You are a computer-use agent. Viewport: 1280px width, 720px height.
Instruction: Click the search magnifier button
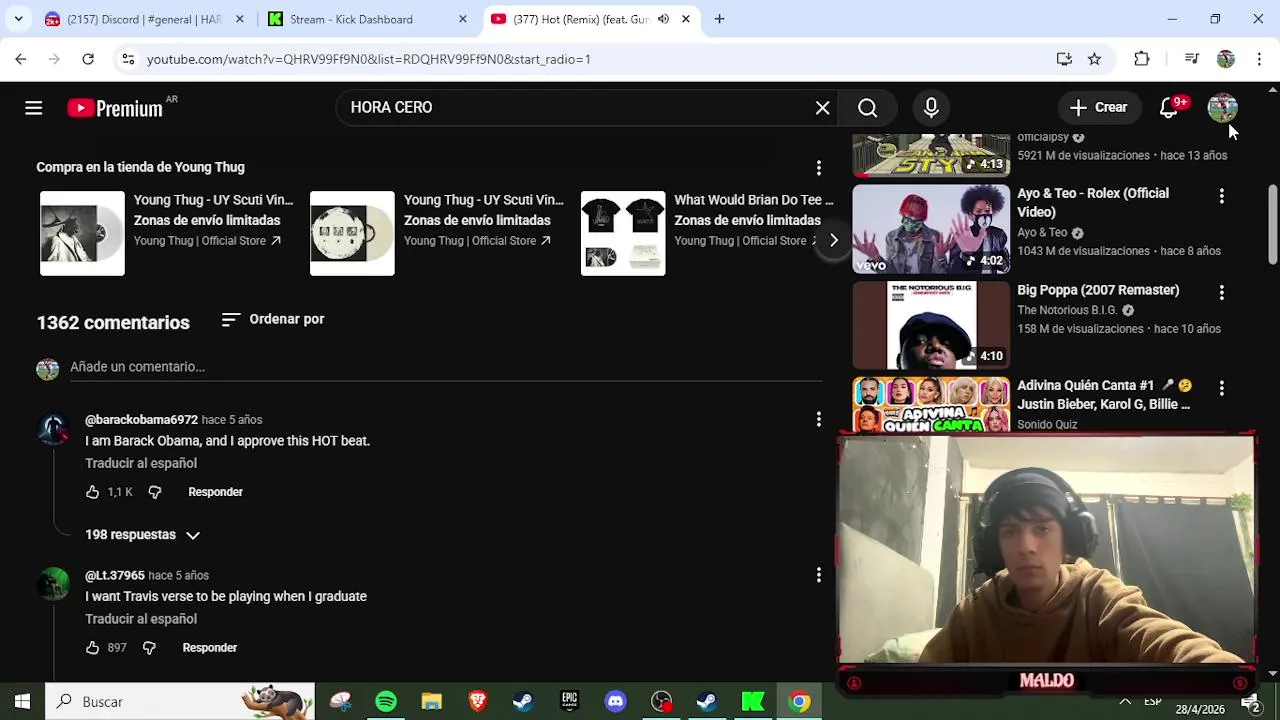[867, 108]
